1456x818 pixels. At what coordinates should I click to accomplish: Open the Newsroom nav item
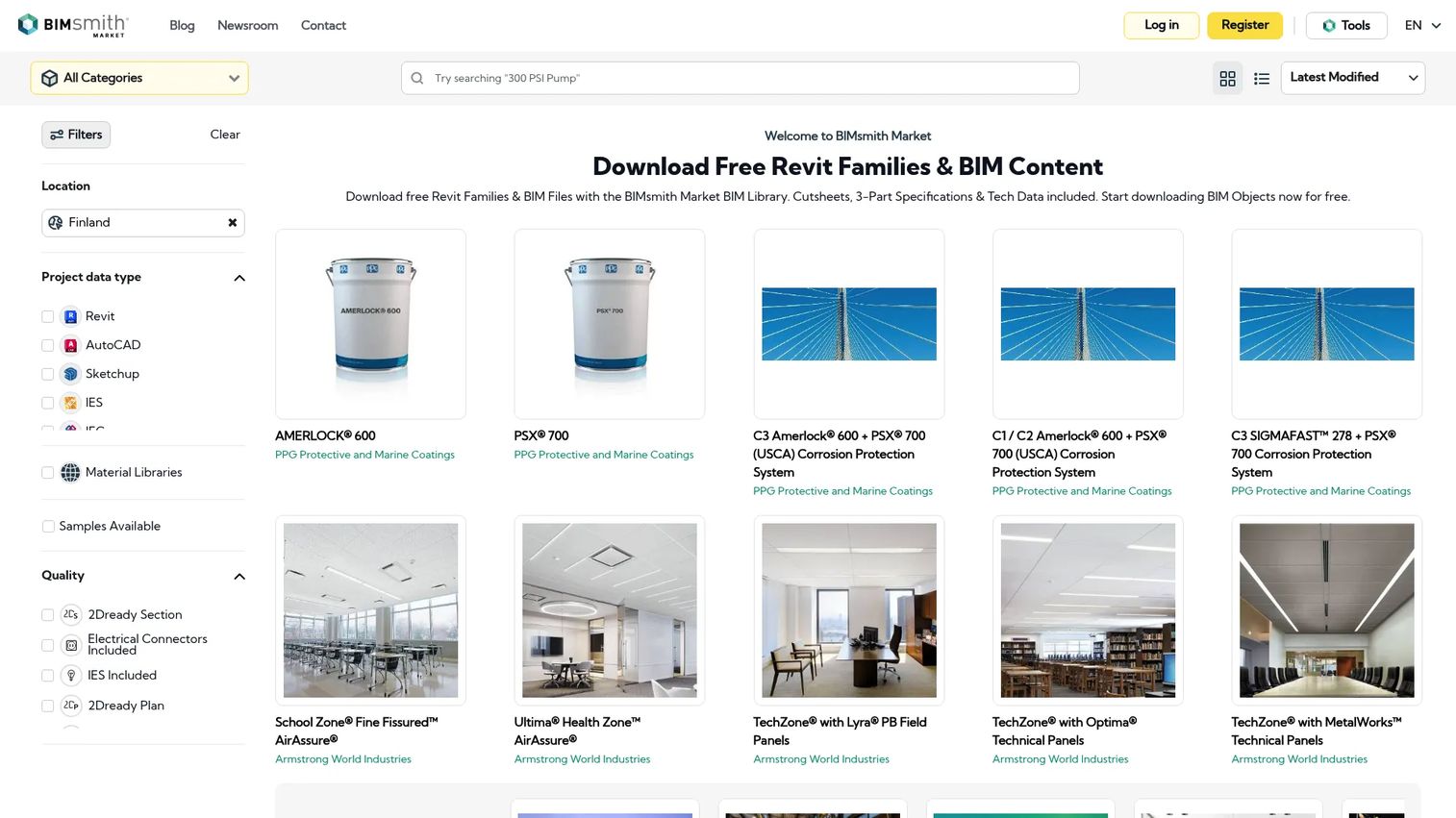point(247,25)
